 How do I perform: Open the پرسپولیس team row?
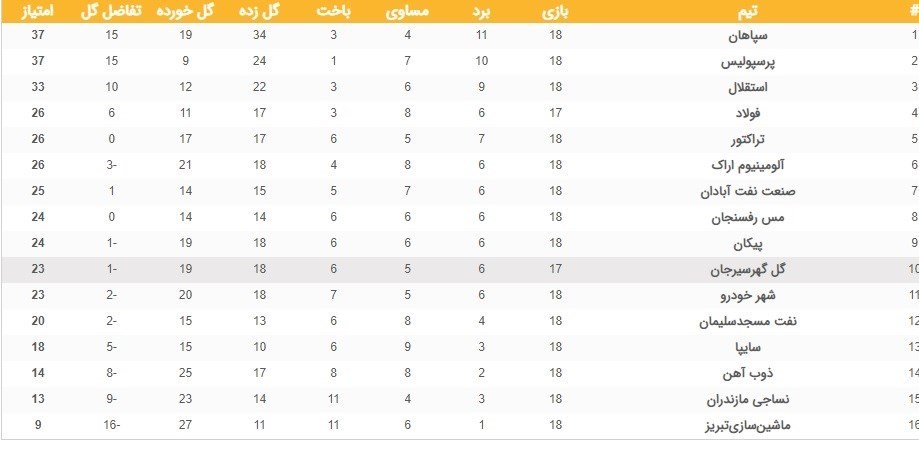763,62
